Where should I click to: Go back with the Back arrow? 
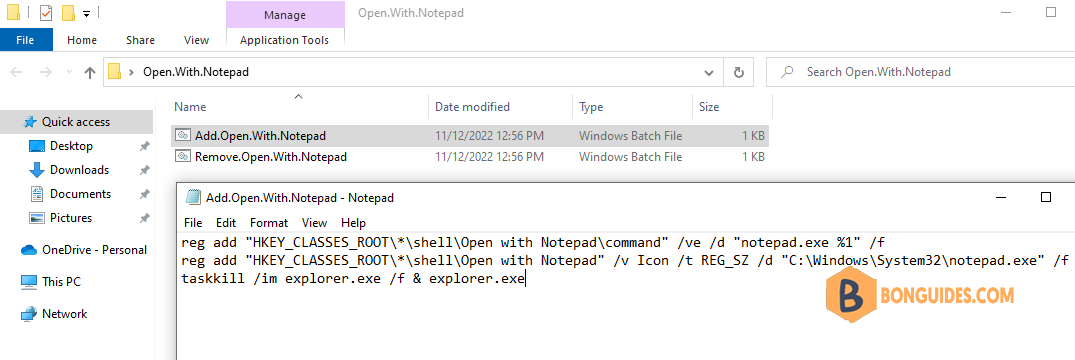[x=16, y=72]
